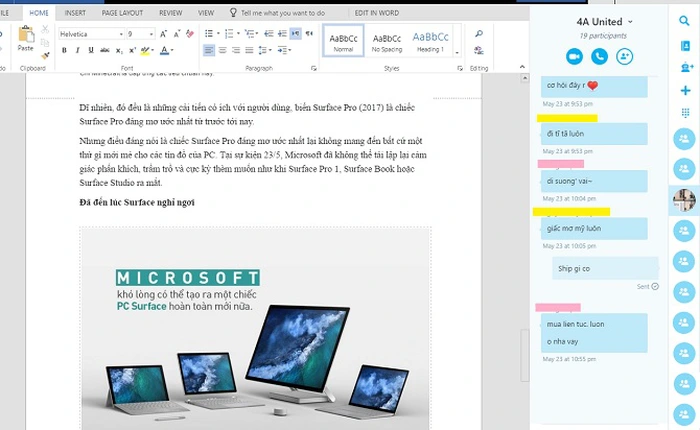The height and width of the screenshot is (430, 700).
Task: Click the Skype plus new chat icon
Action: (685, 91)
